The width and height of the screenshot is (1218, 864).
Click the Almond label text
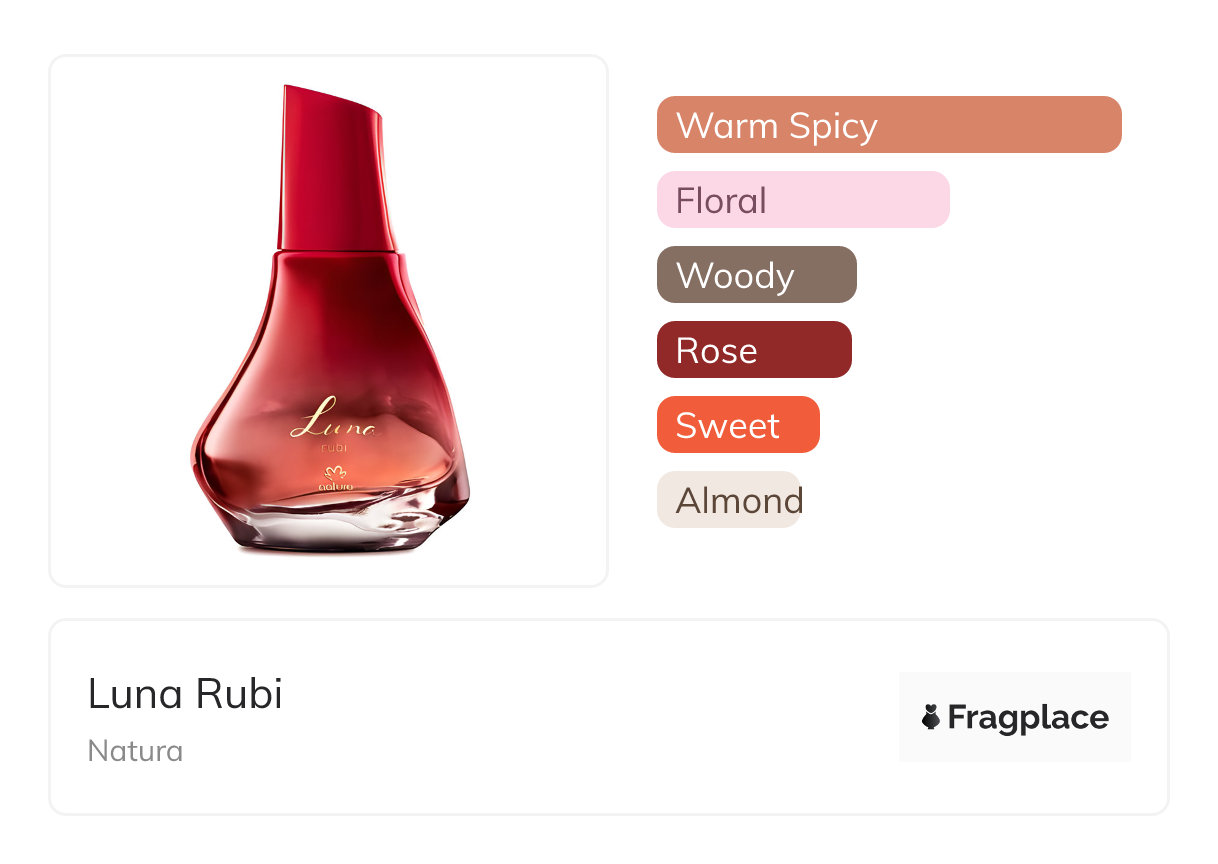[x=739, y=500]
